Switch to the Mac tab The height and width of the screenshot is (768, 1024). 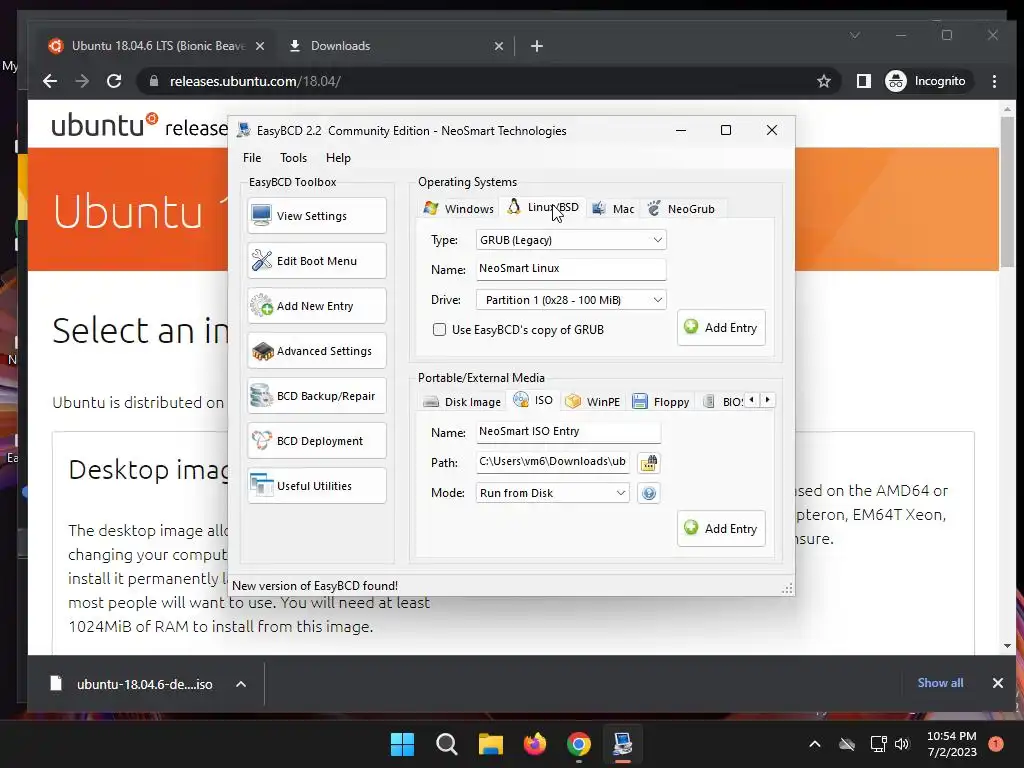613,208
